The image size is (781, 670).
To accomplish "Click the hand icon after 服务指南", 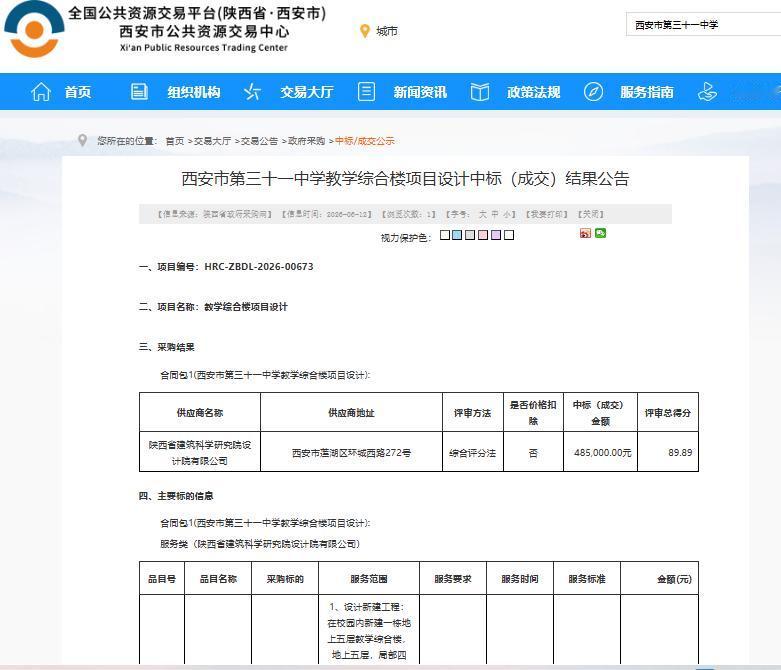I will tap(707, 92).
